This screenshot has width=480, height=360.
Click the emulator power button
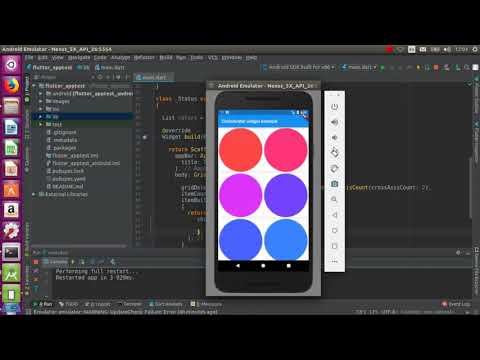(x=334, y=107)
